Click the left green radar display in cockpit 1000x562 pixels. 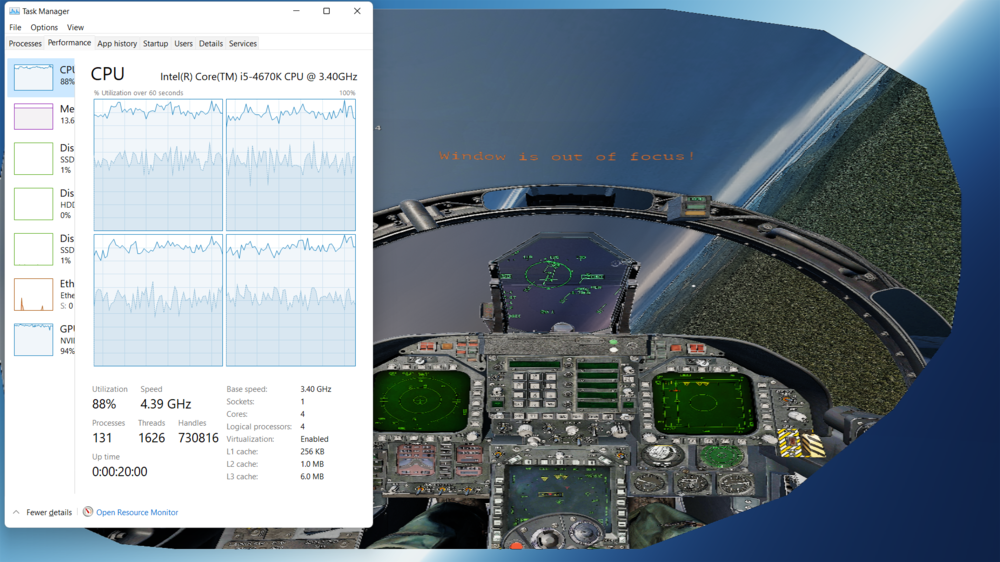pos(422,401)
